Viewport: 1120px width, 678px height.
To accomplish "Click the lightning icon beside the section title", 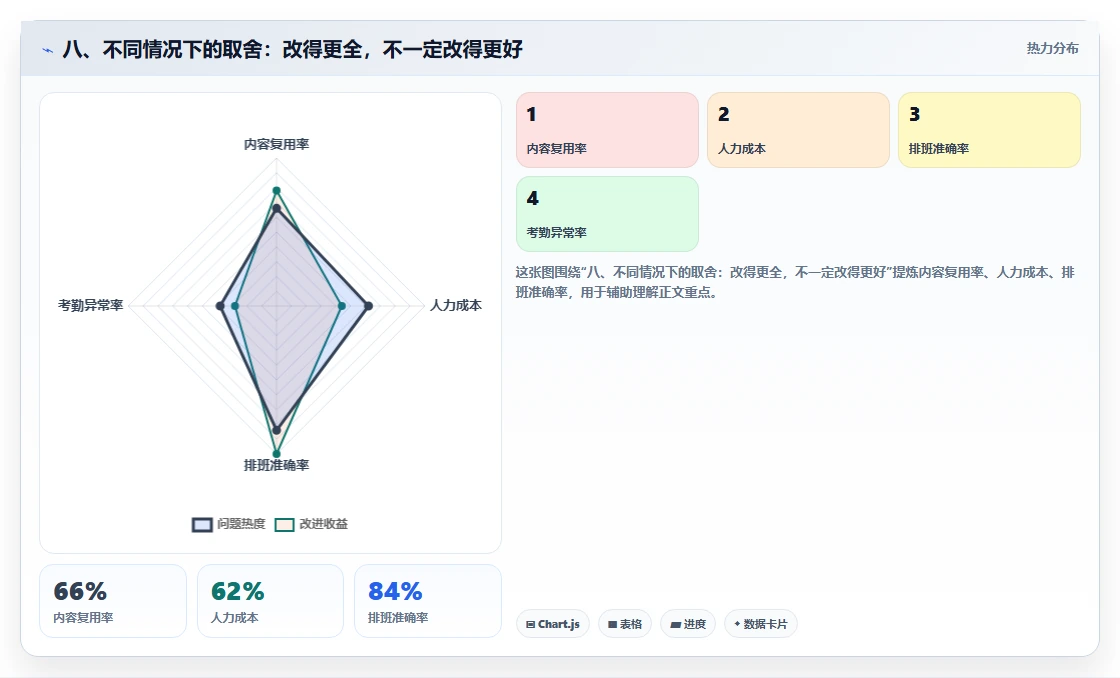I will [x=48, y=50].
